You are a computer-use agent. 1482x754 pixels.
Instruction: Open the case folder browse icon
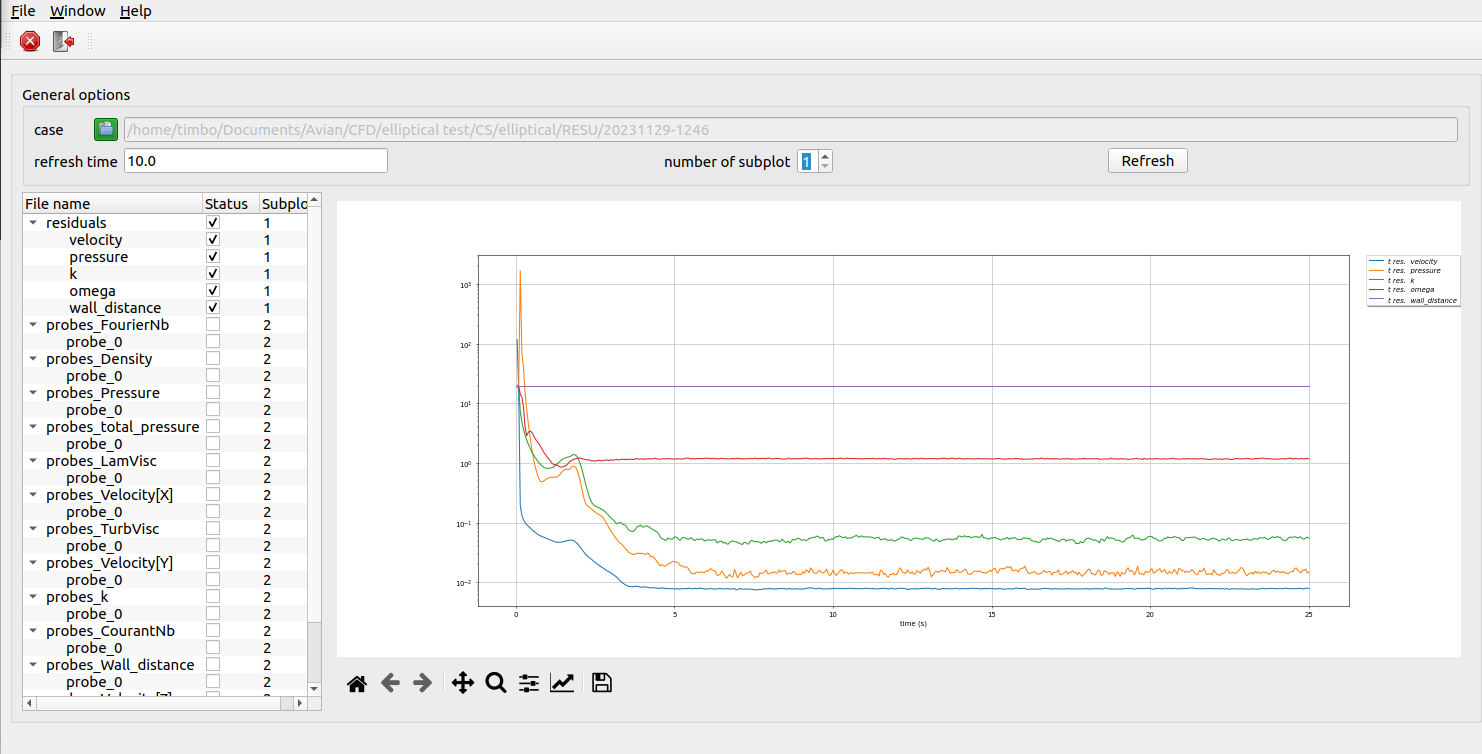[106, 129]
